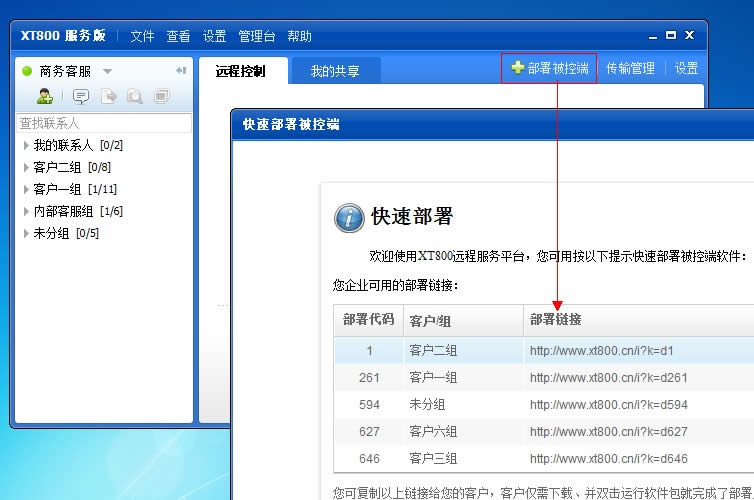Click 设置 next to 传输管理
This screenshot has width=754, height=500.
[x=686, y=68]
